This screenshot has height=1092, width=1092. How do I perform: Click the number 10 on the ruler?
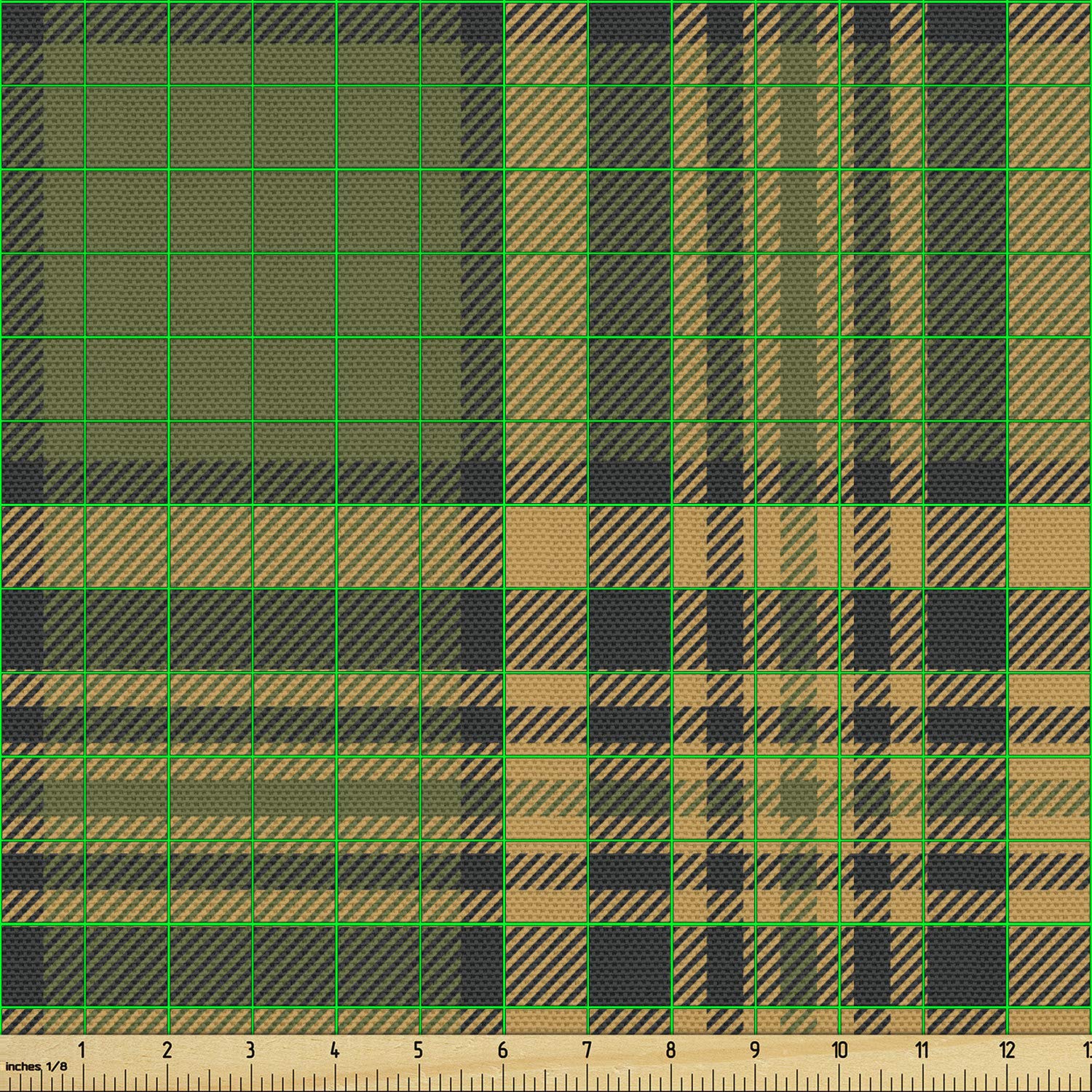pos(839,1051)
